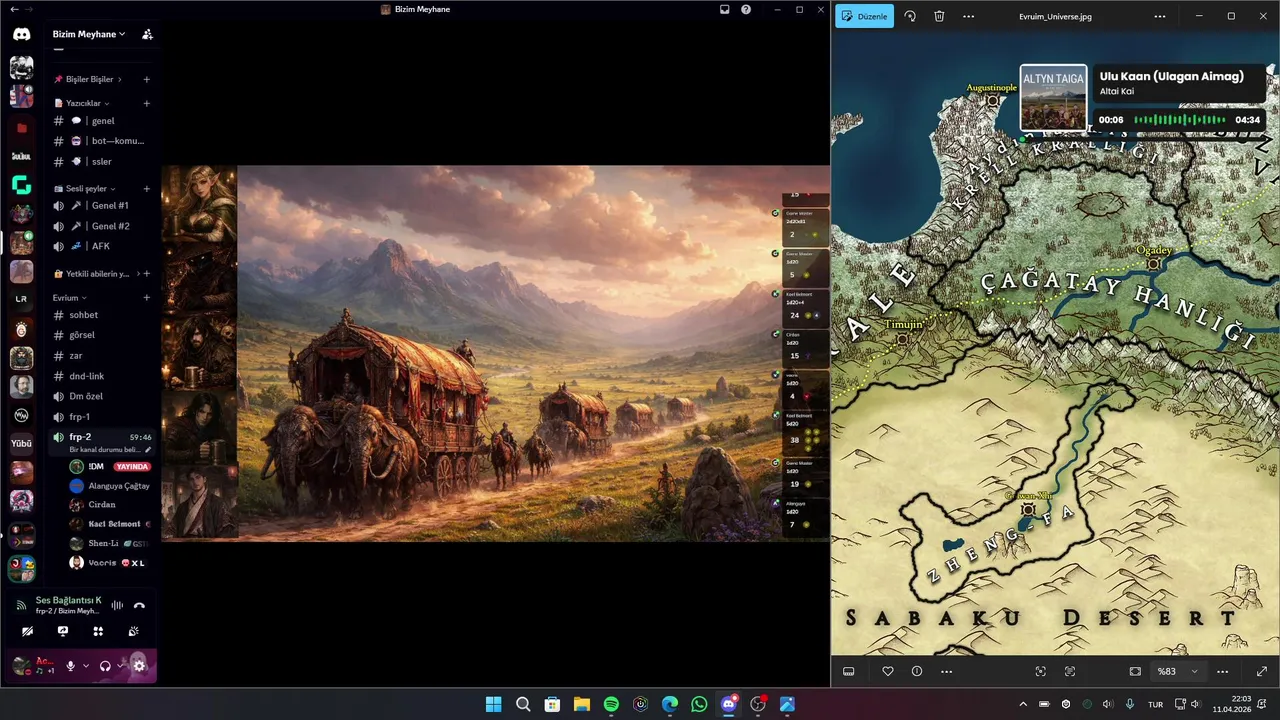1280x720 pixels.
Task: Open the dnd-link channel
Action: pos(102,376)
